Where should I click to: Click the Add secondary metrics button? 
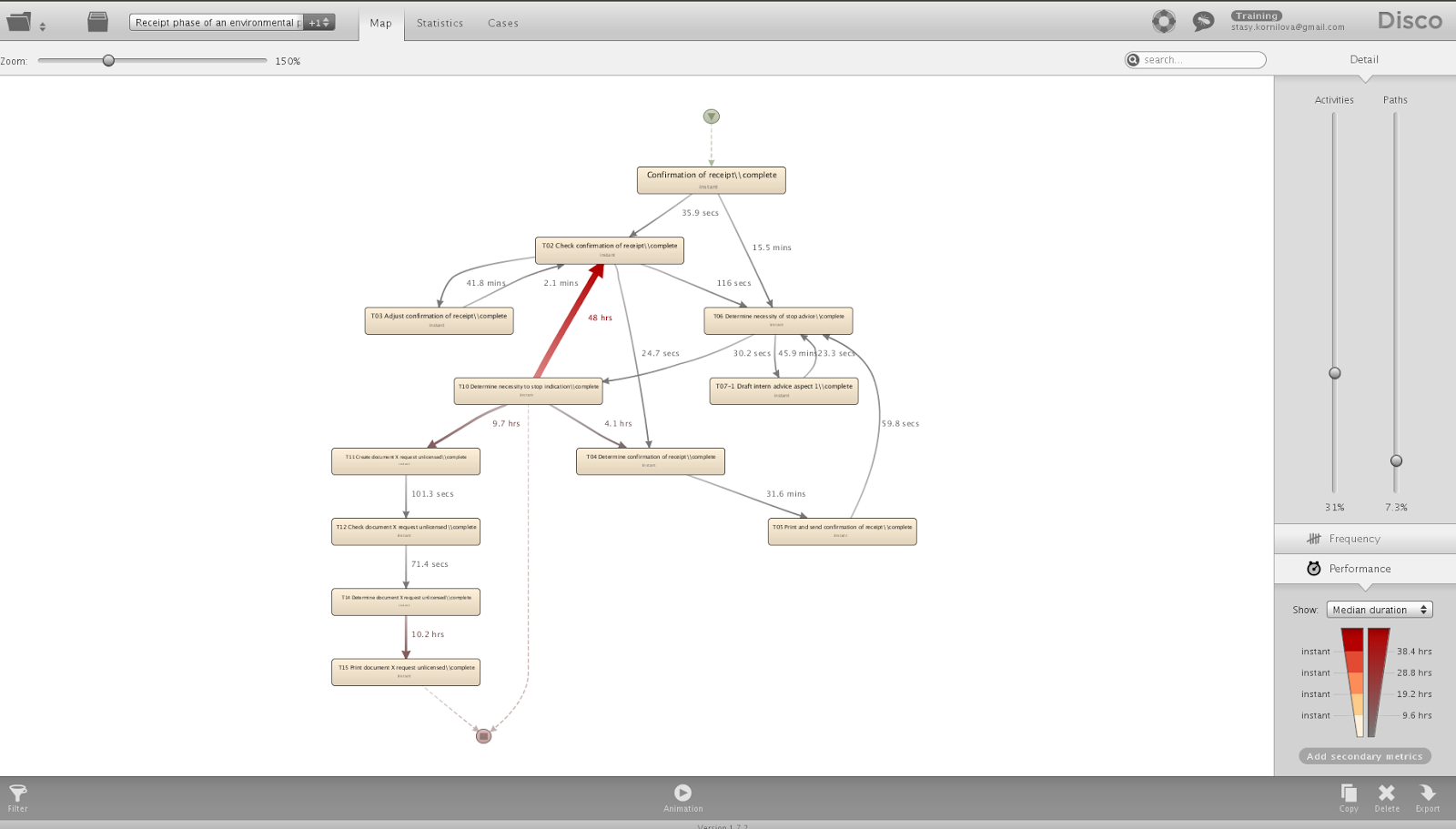[x=1364, y=755]
